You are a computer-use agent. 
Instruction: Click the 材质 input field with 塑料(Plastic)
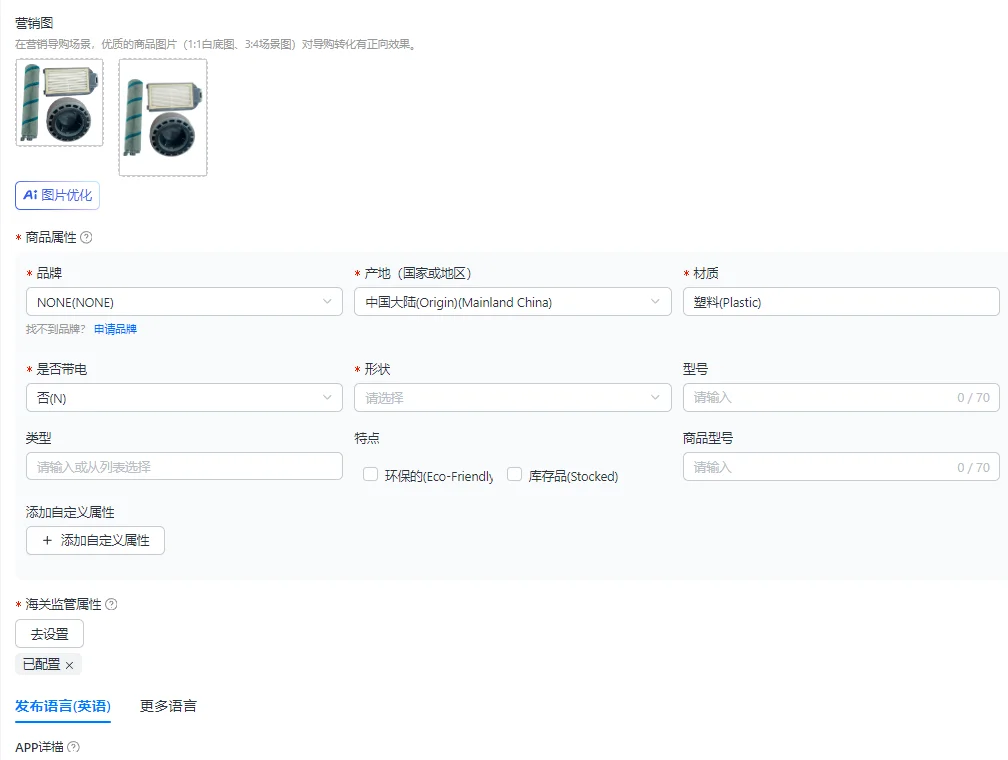pyautogui.click(x=841, y=302)
